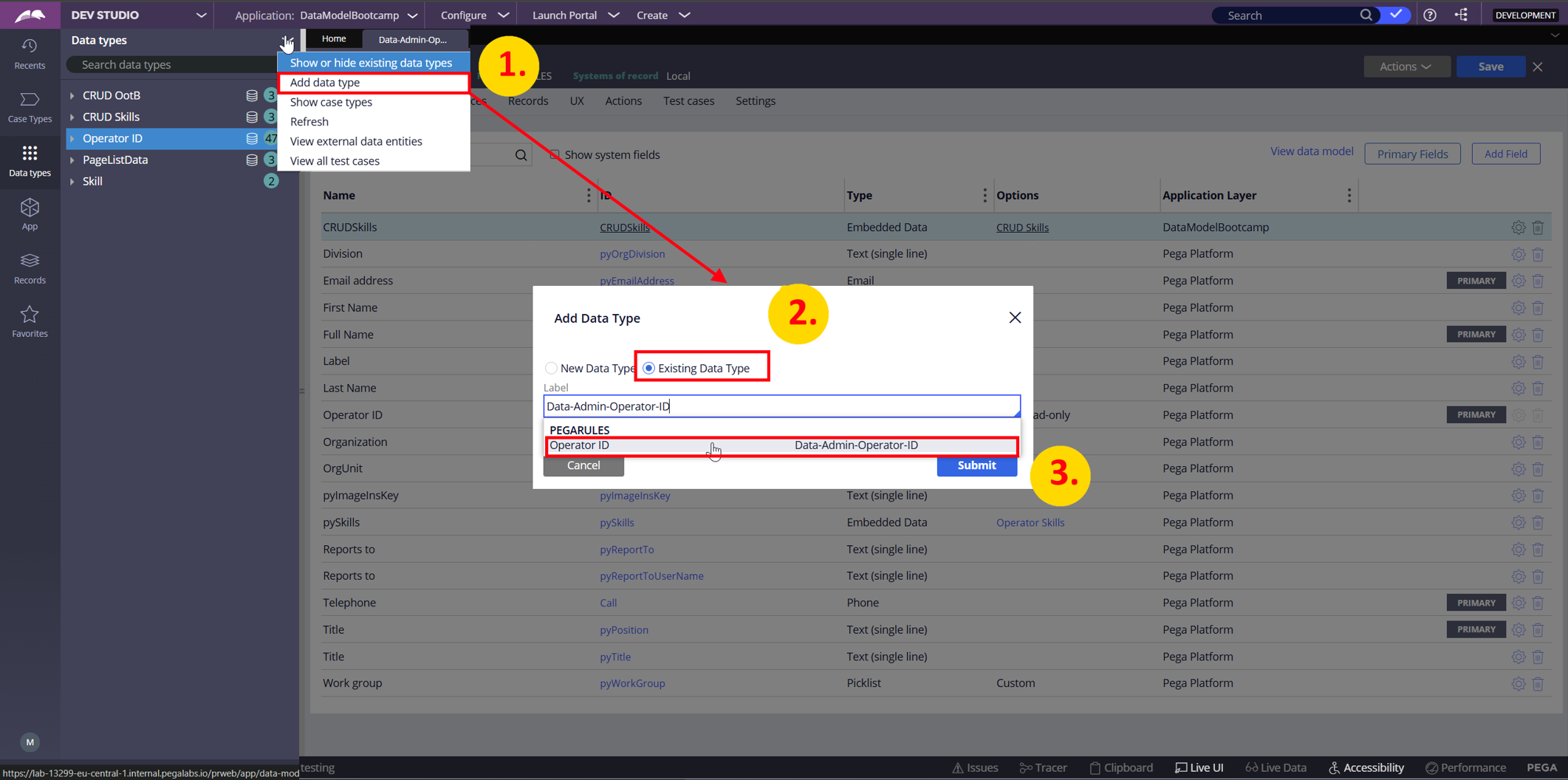Click the Submit button in dialog

pos(976,465)
